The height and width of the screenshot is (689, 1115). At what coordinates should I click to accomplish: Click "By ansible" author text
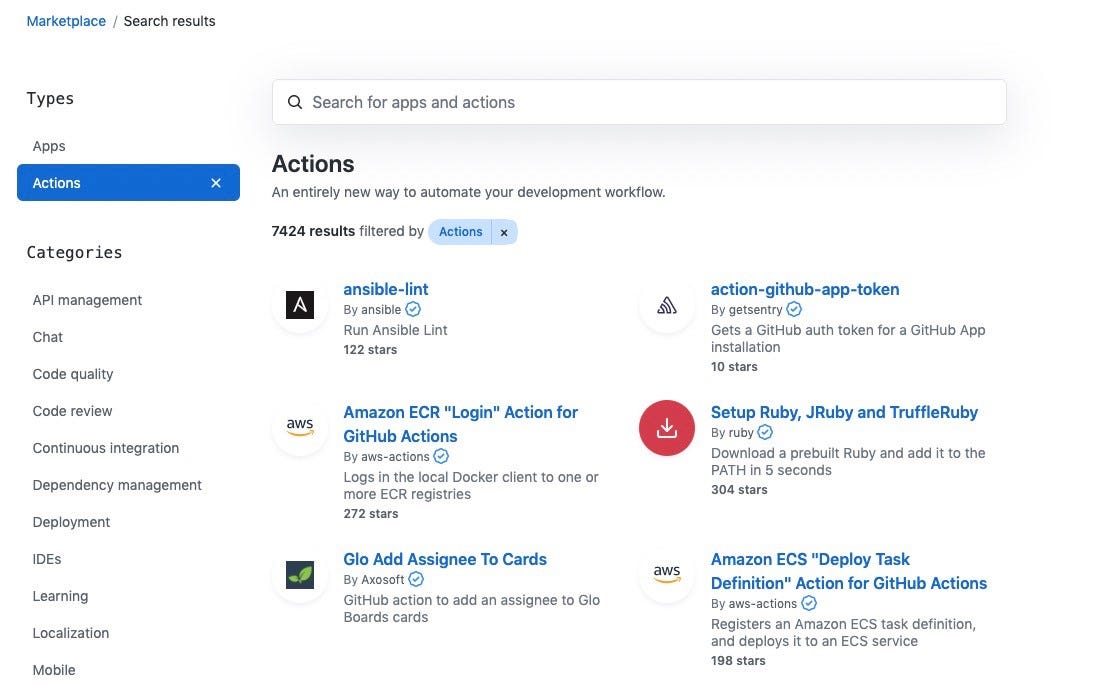click(373, 310)
